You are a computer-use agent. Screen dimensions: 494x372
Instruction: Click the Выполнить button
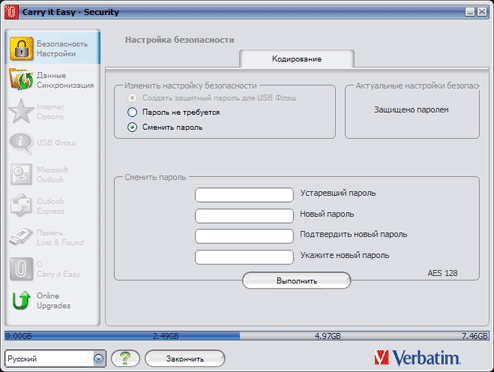296,281
